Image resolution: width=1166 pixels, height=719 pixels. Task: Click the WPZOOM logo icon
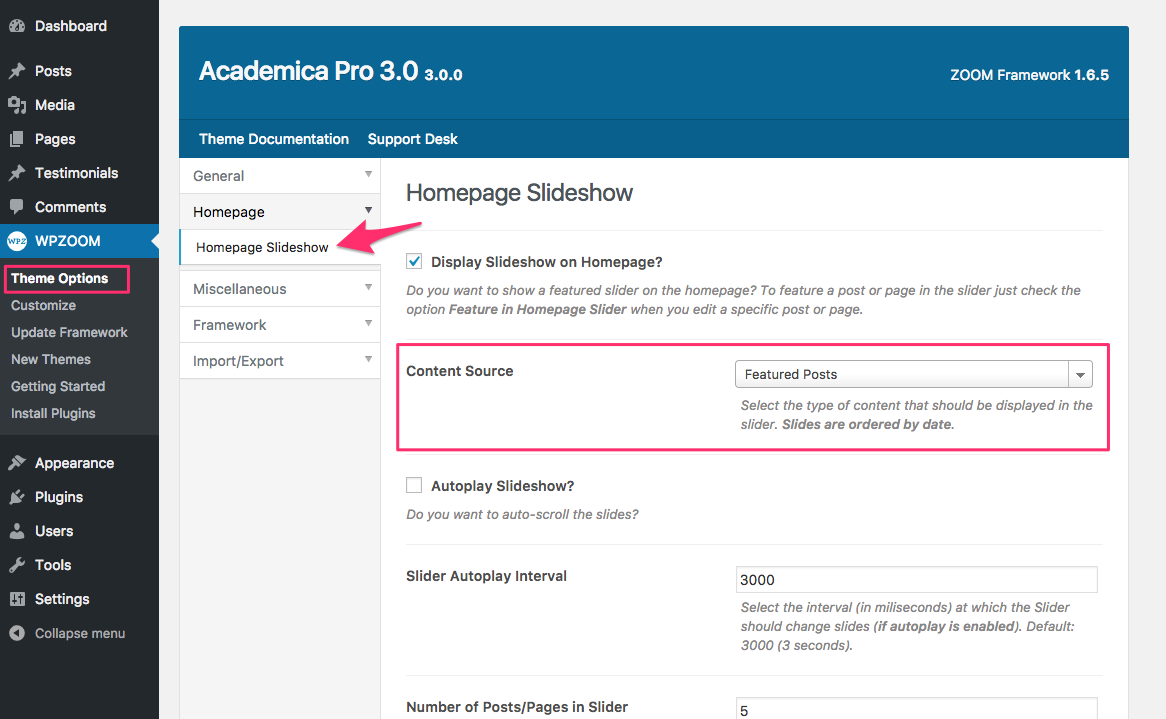pos(17,241)
